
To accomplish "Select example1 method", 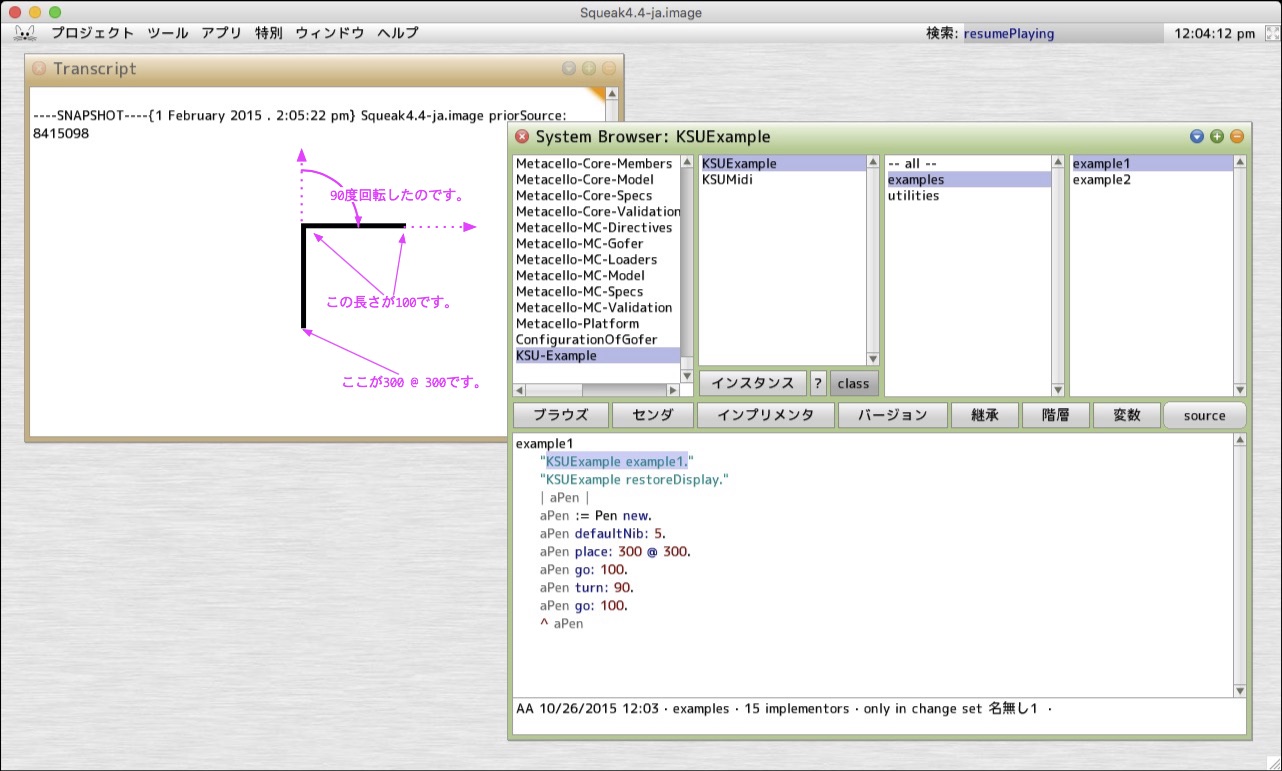I will tap(1152, 164).
